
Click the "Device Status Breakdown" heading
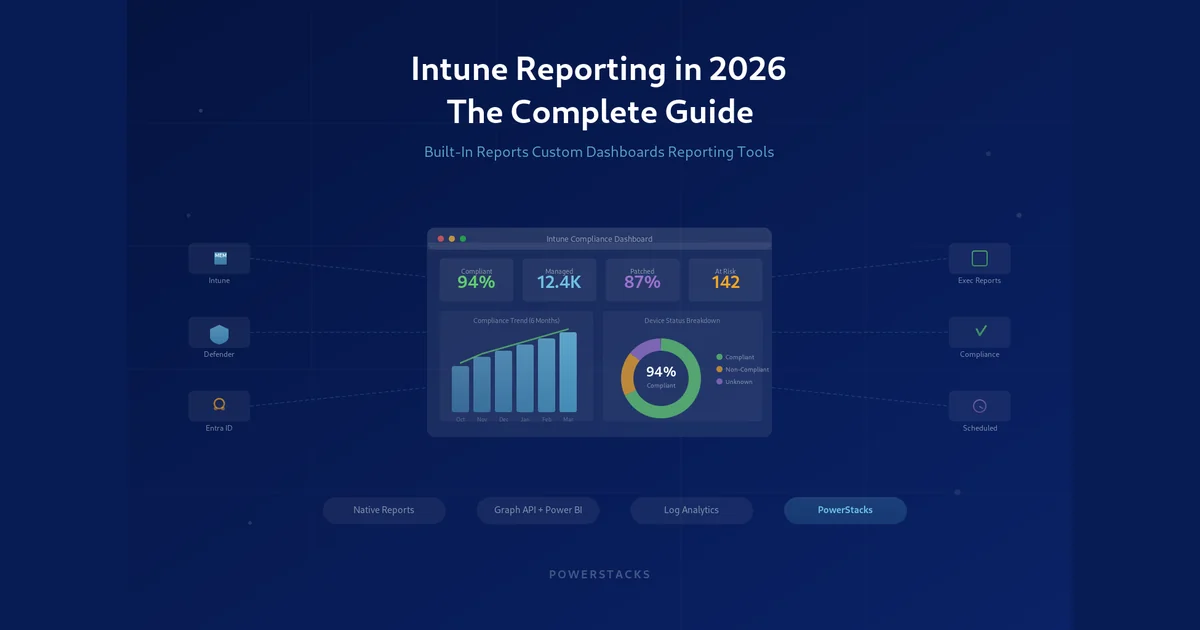682,320
